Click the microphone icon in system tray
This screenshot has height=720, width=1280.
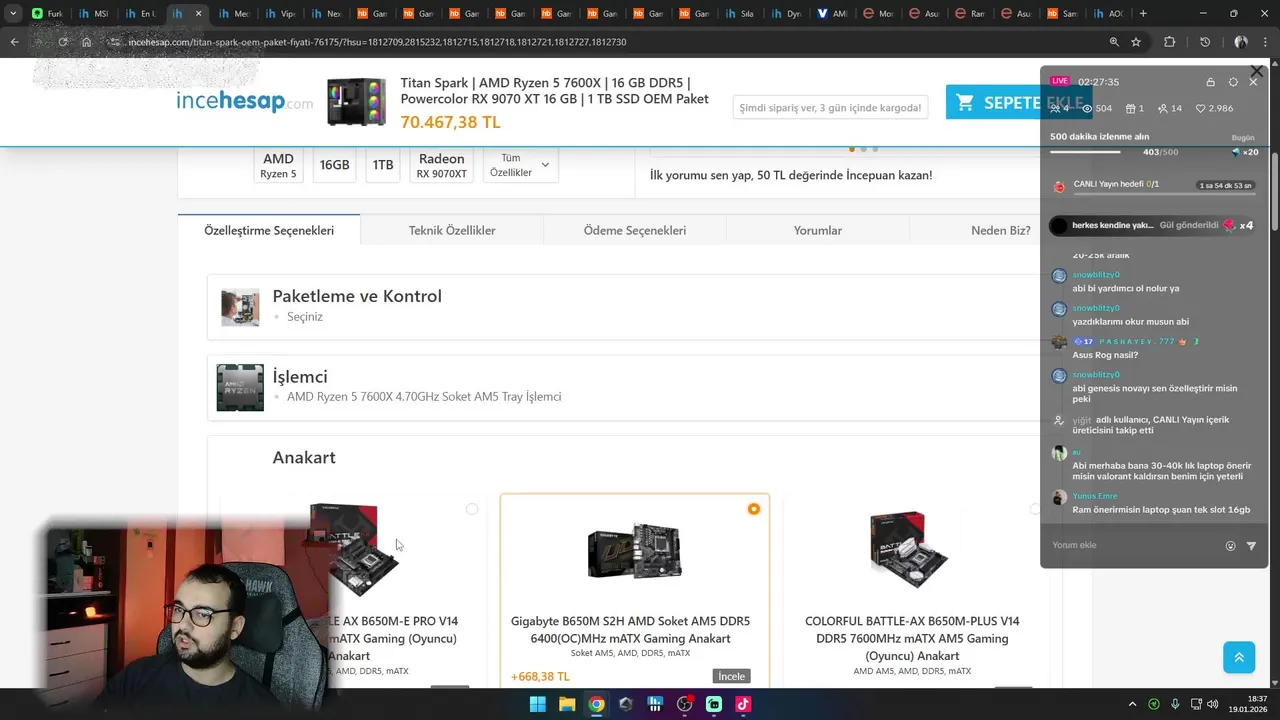pos(1175,704)
